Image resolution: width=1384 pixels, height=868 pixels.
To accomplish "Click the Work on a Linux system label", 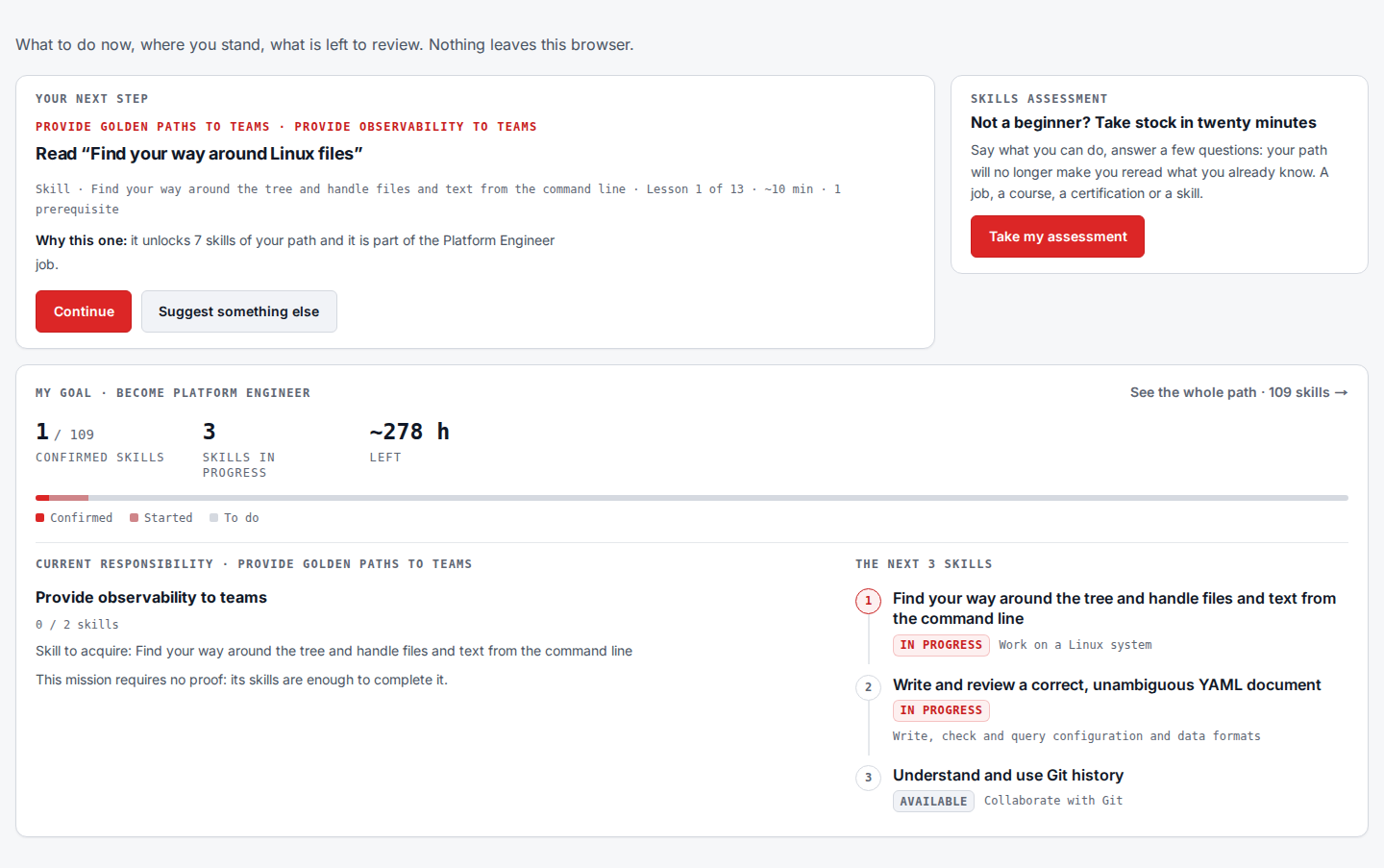I will point(1075,645).
